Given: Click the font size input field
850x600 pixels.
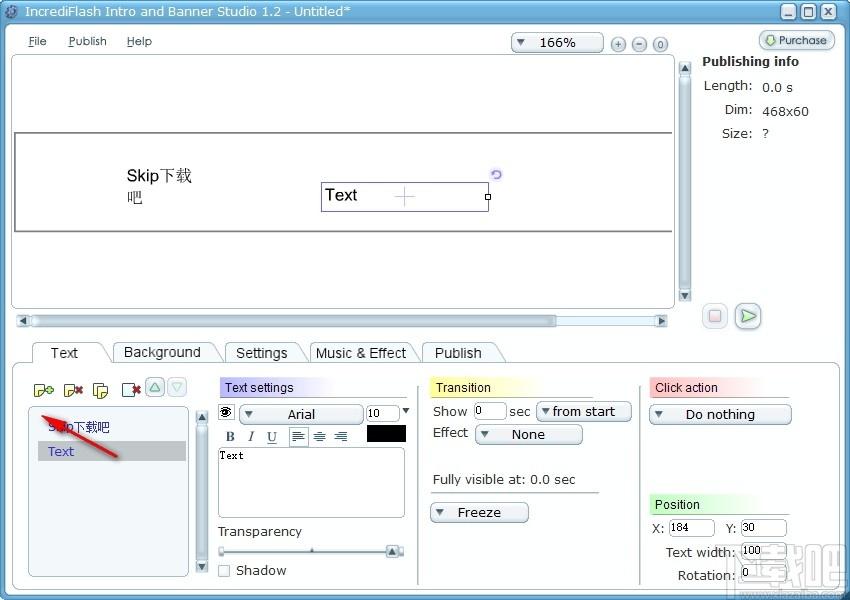Looking at the screenshot, I should click(383, 414).
